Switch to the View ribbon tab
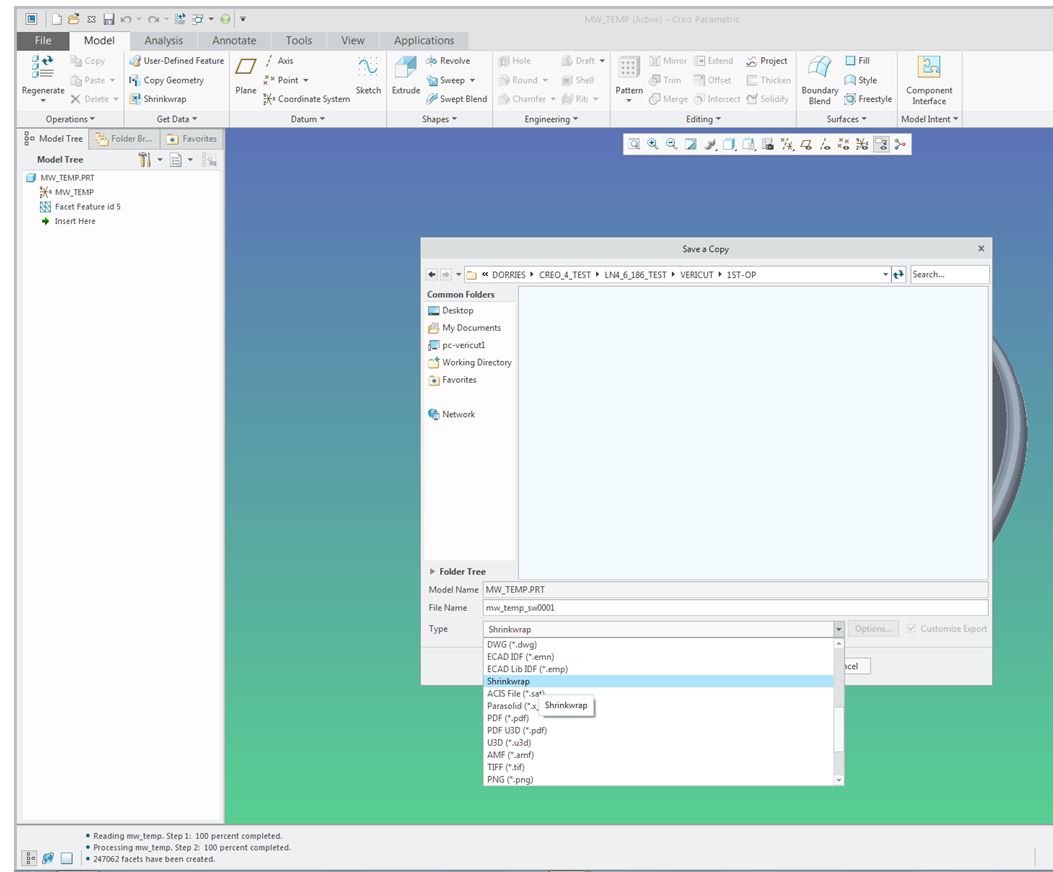 pos(353,40)
